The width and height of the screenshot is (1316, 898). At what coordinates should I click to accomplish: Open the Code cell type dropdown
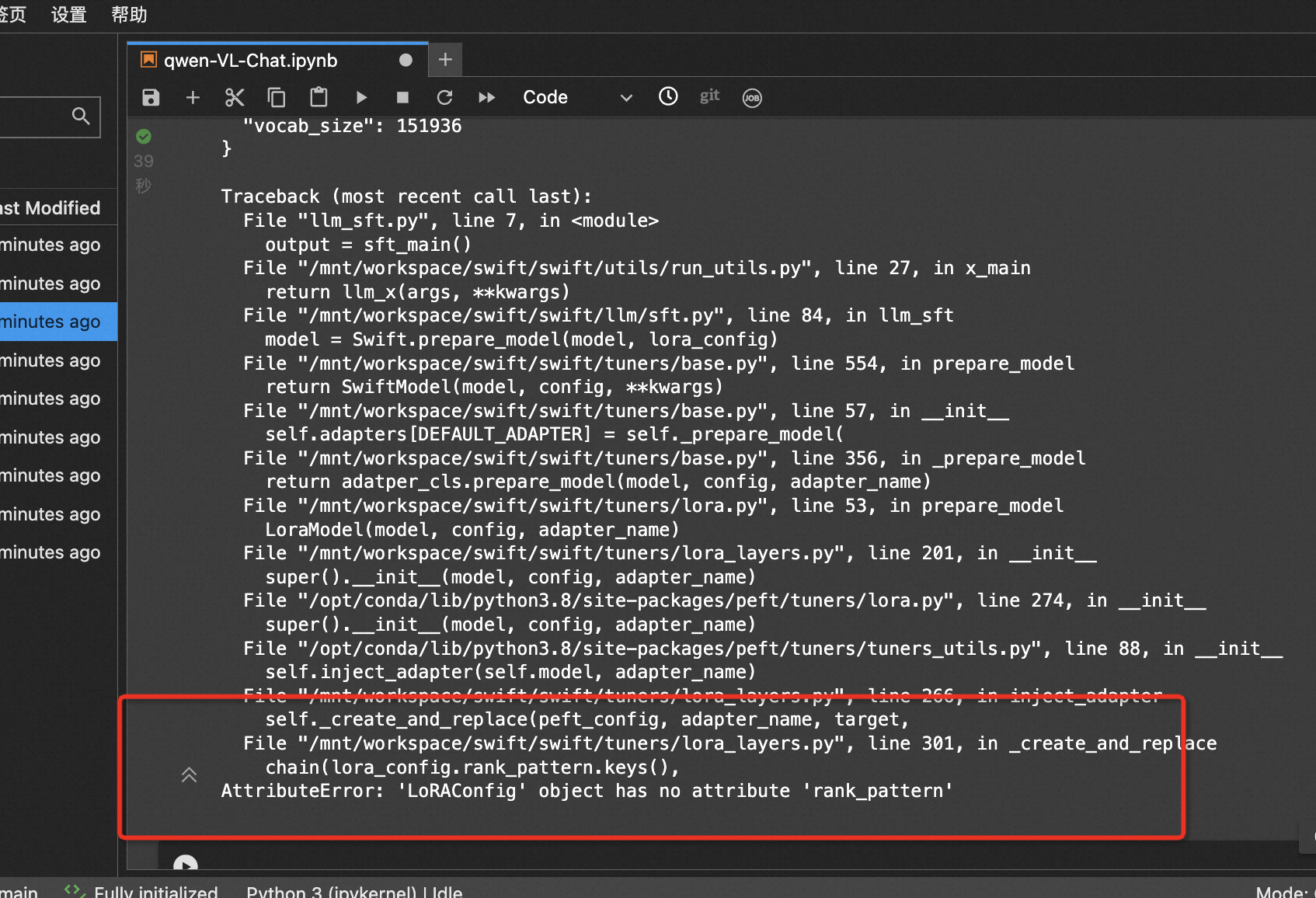point(577,97)
